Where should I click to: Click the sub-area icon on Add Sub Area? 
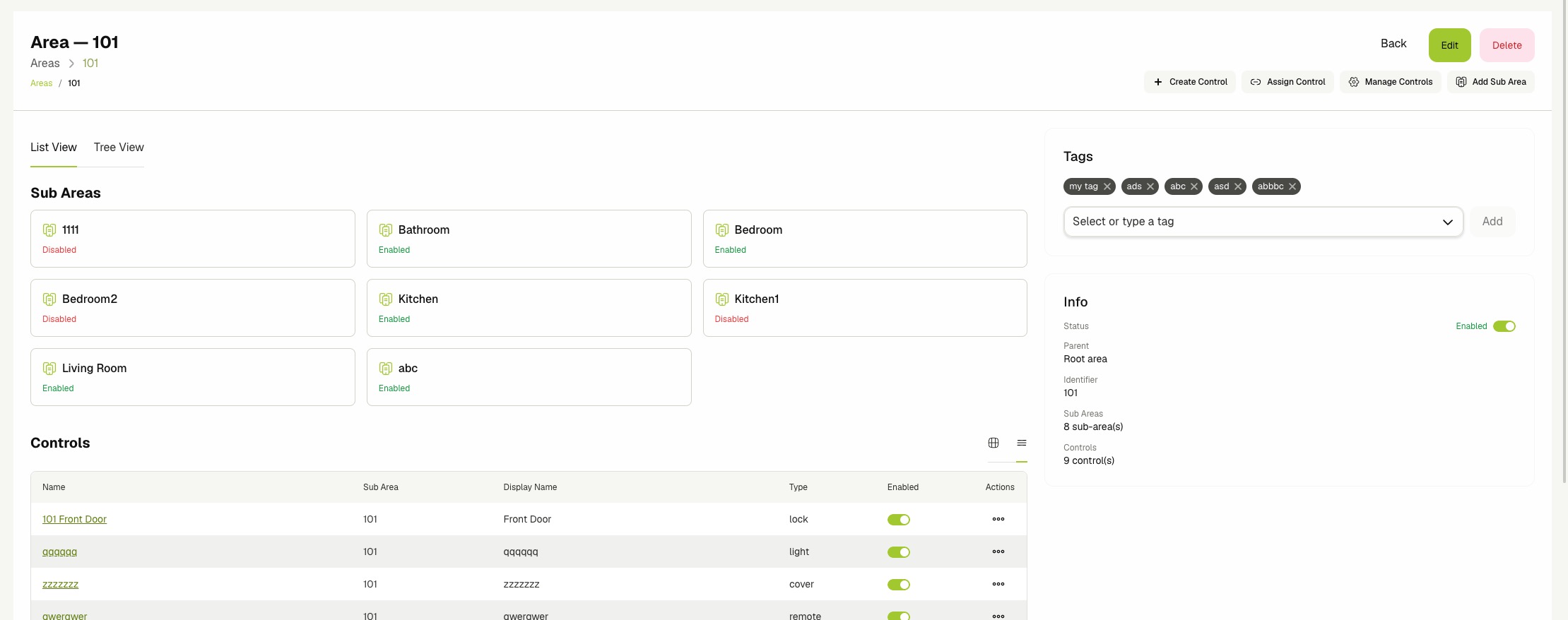pos(1461,82)
